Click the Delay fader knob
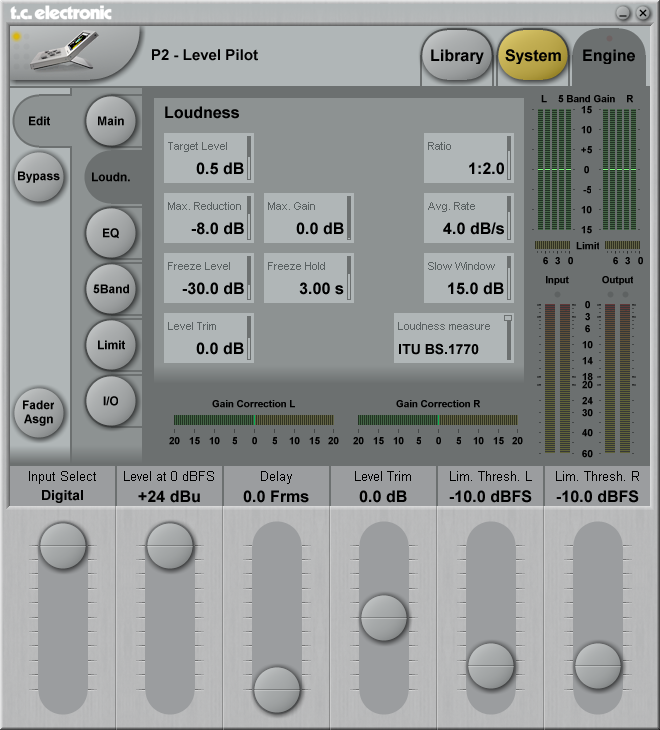This screenshot has height=730, width=660. pos(277,690)
